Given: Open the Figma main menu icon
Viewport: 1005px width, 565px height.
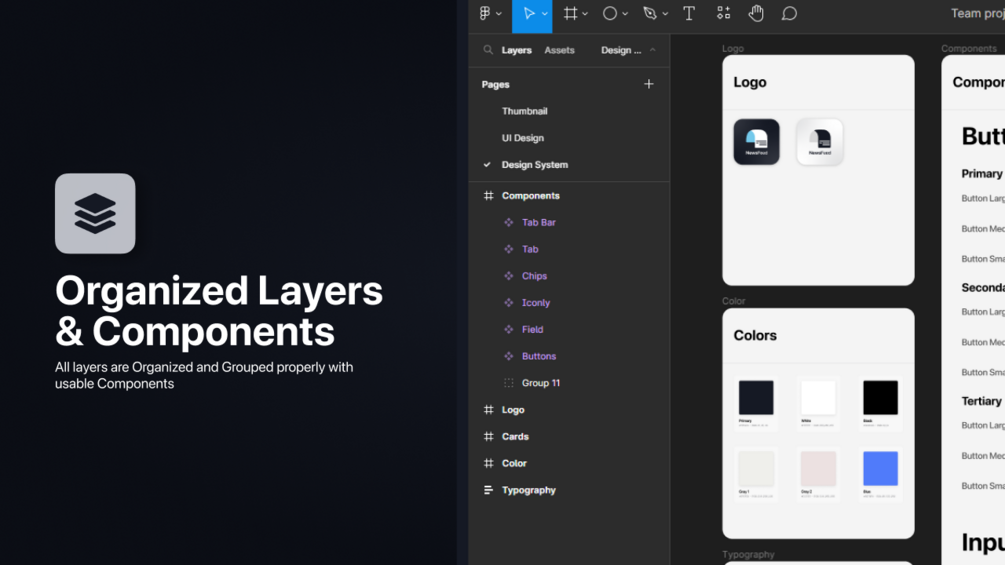Looking at the screenshot, I should (485, 13).
